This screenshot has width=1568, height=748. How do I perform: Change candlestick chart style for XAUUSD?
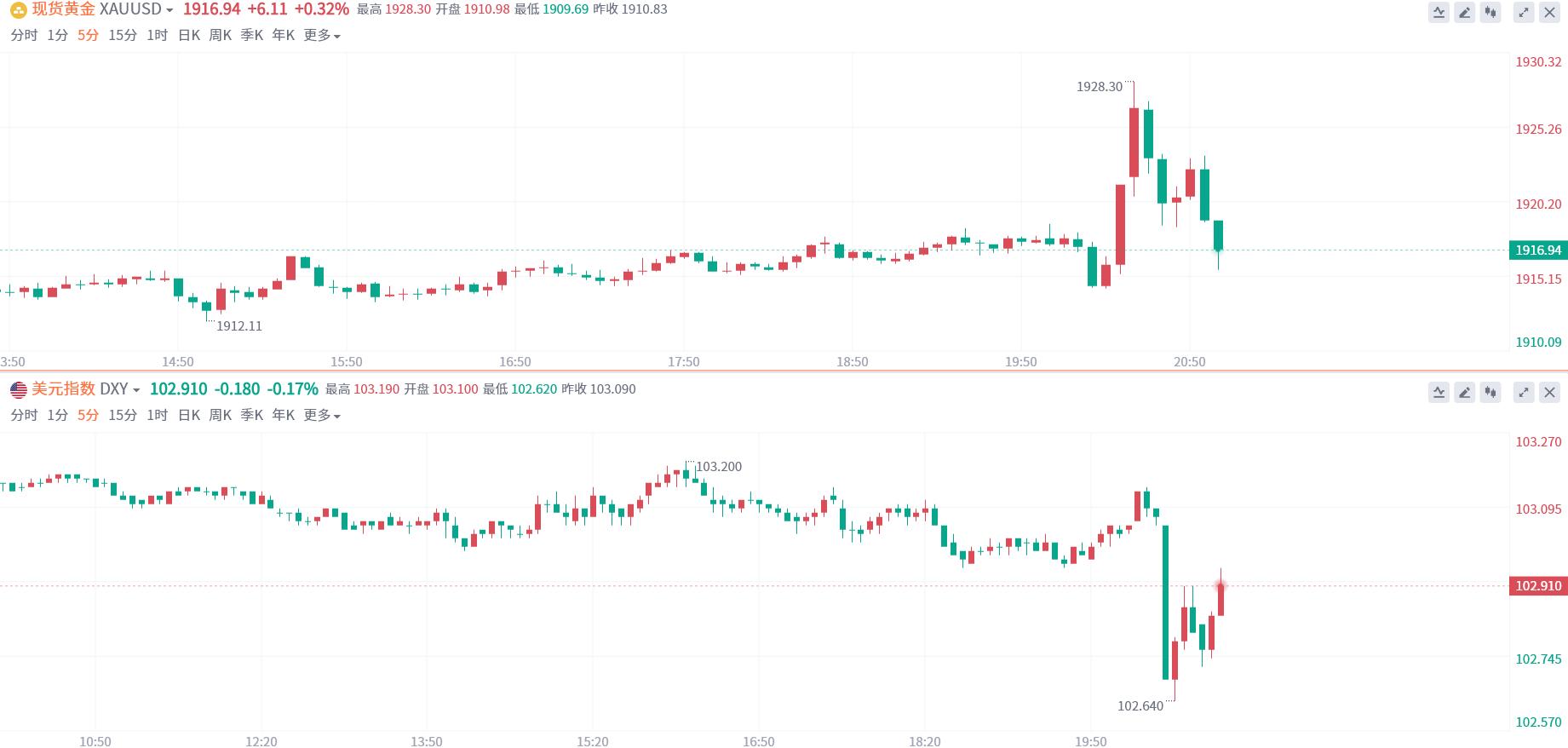[1490, 12]
